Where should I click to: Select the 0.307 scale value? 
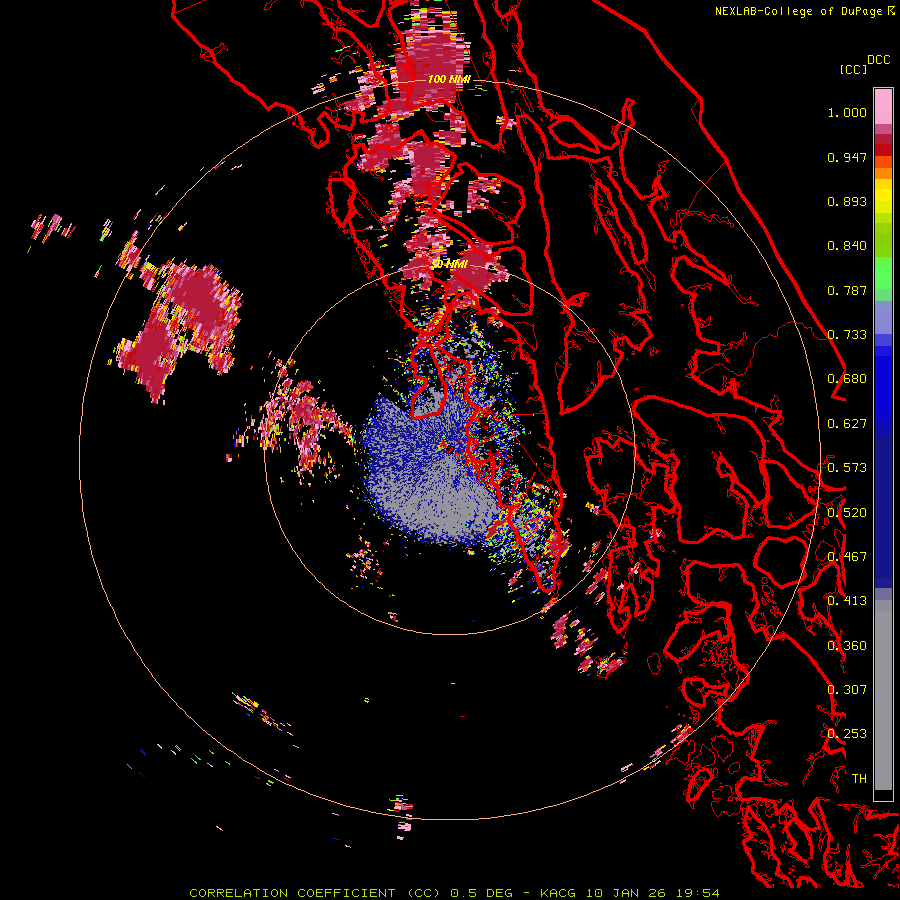point(847,689)
